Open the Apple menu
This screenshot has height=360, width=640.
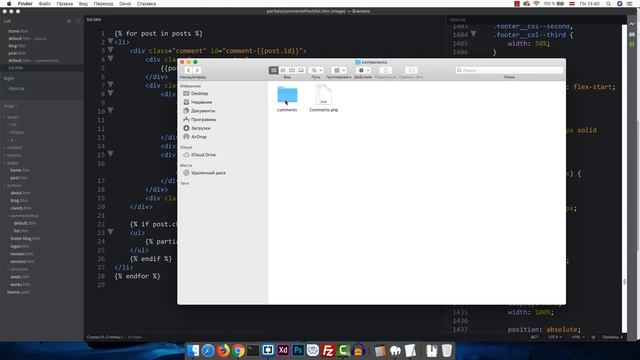(x=9, y=4)
